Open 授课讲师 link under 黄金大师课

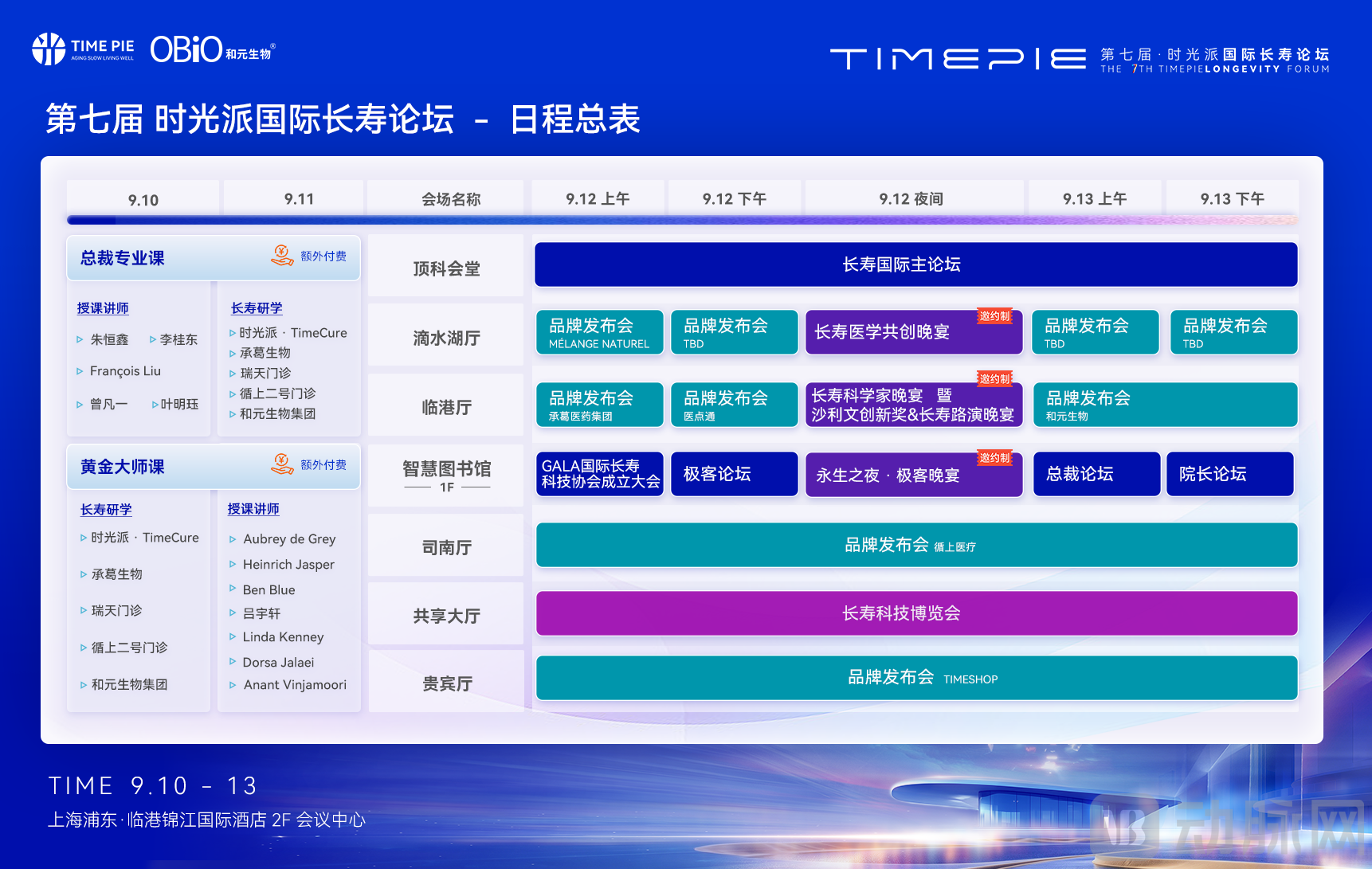[253, 509]
